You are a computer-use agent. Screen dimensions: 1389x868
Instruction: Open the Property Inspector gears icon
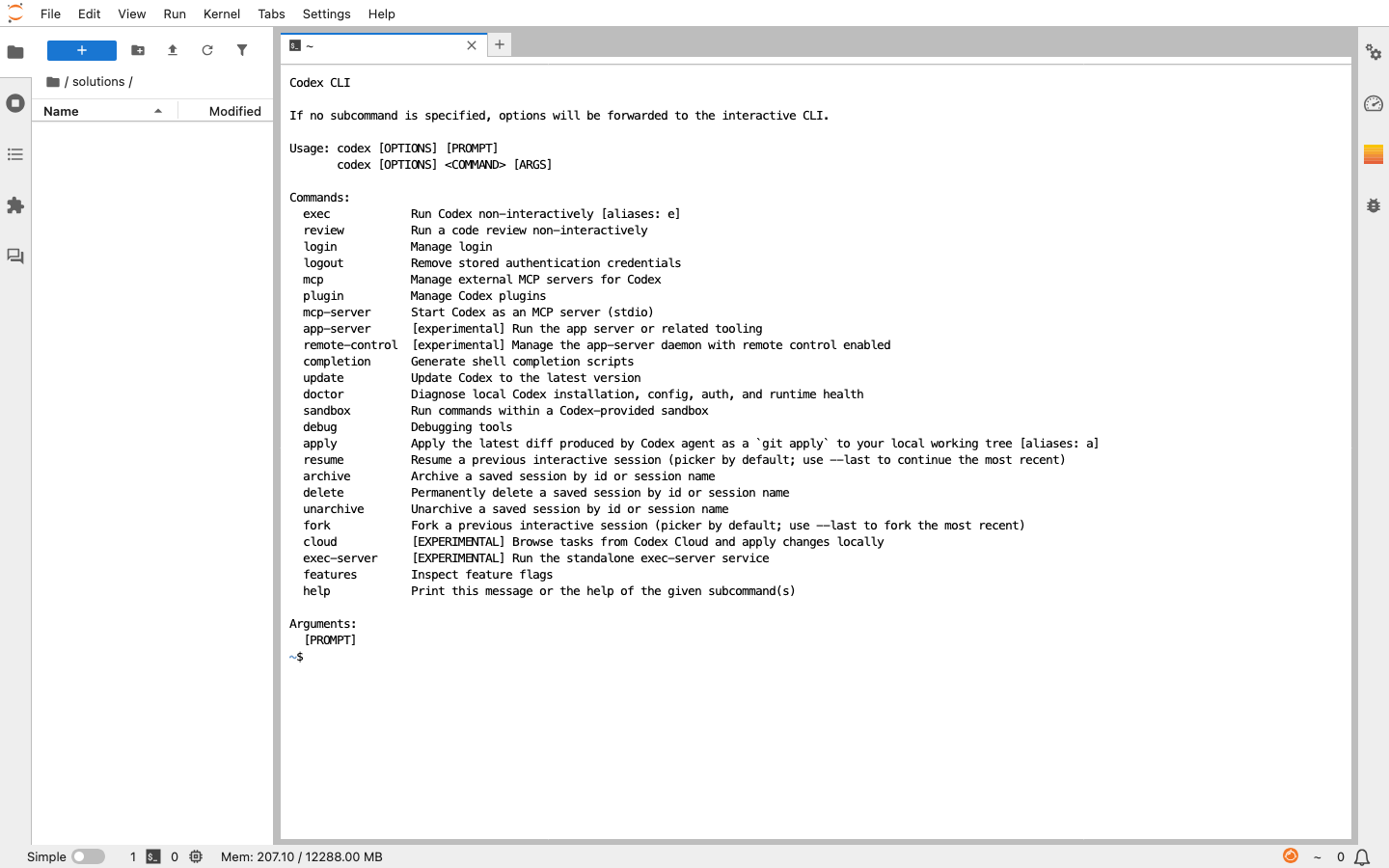click(1374, 52)
